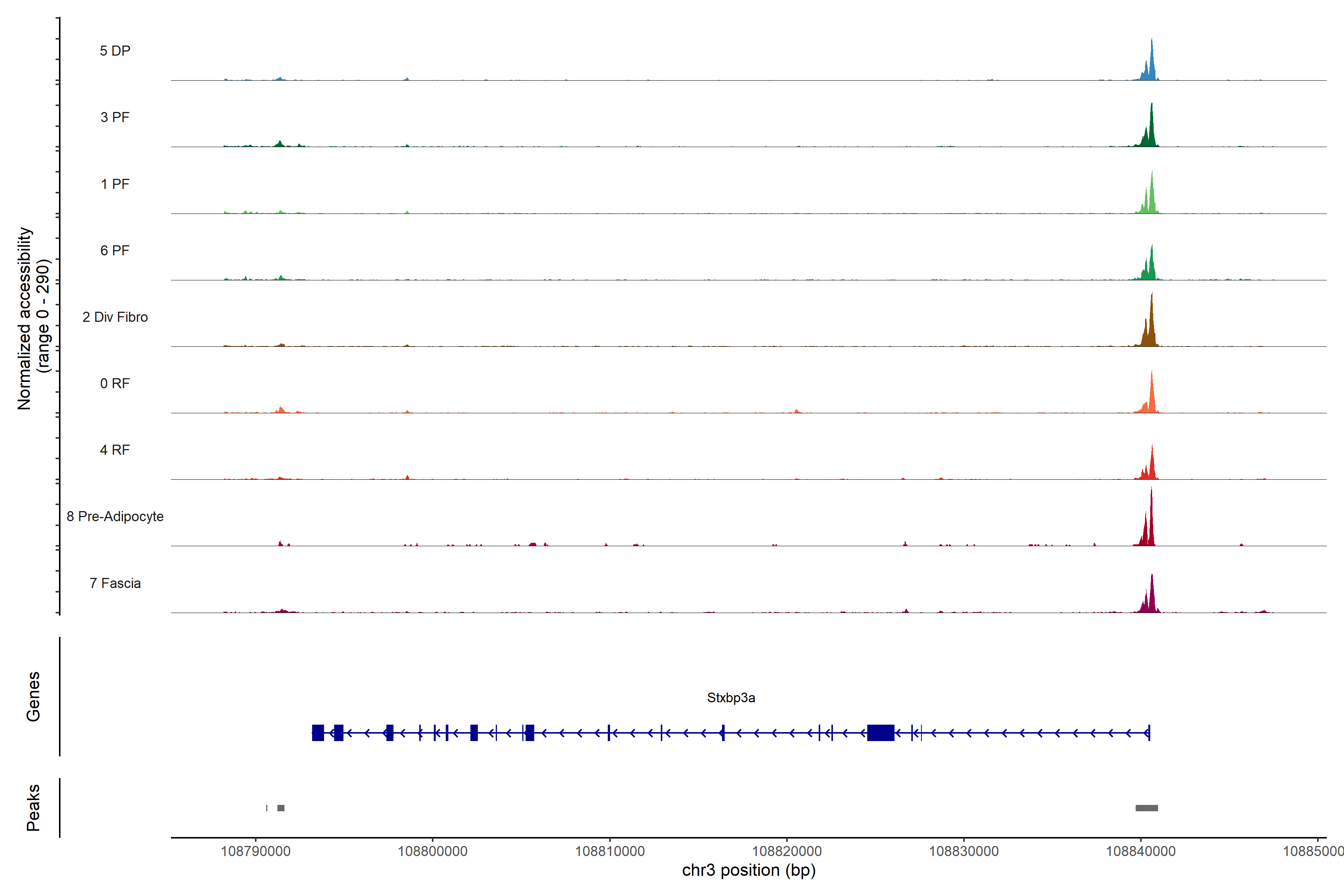Click the 6 PF track label
Screen dimensions: 1344x896
[x=115, y=250]
